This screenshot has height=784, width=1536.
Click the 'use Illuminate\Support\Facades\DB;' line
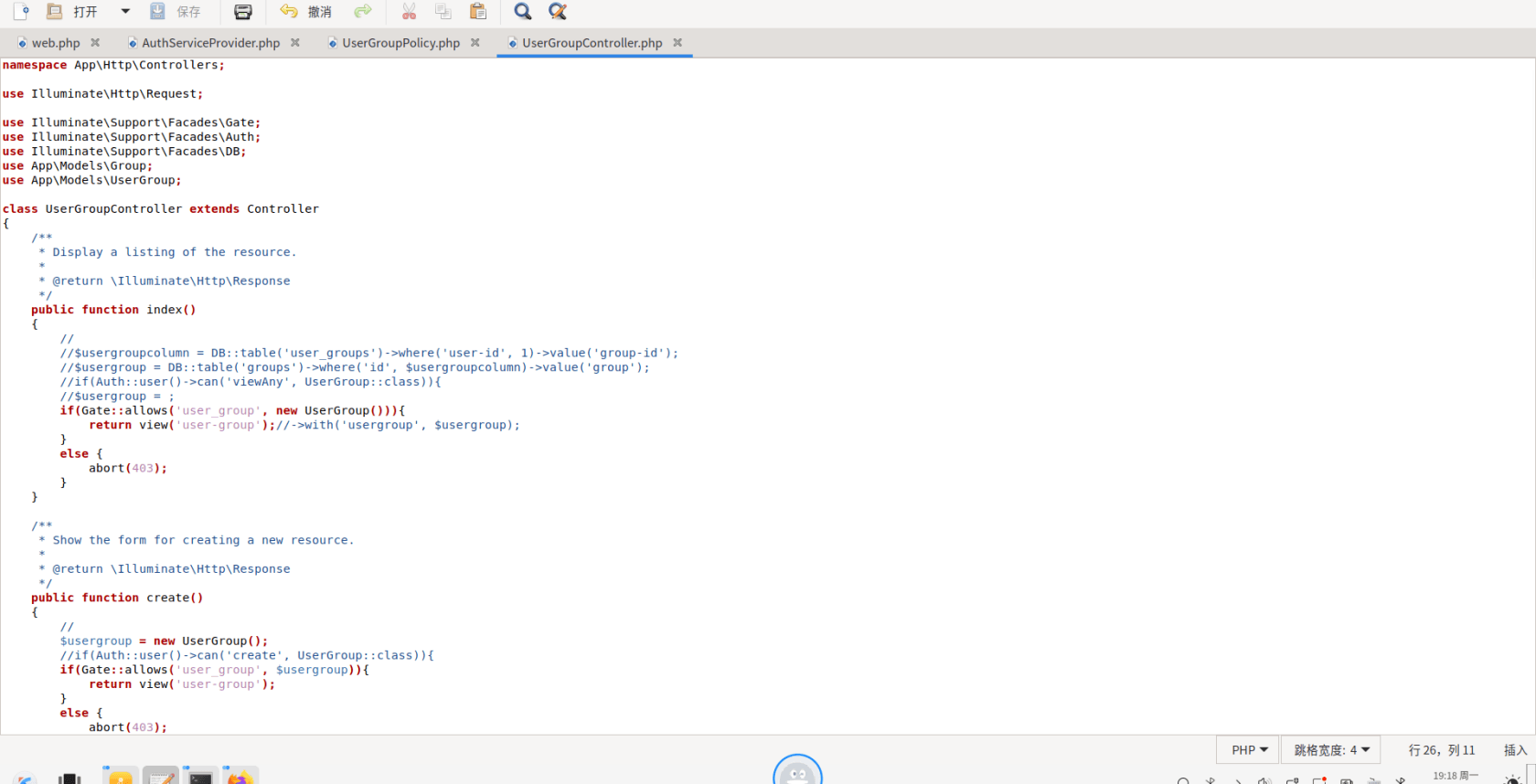point(124,152)
